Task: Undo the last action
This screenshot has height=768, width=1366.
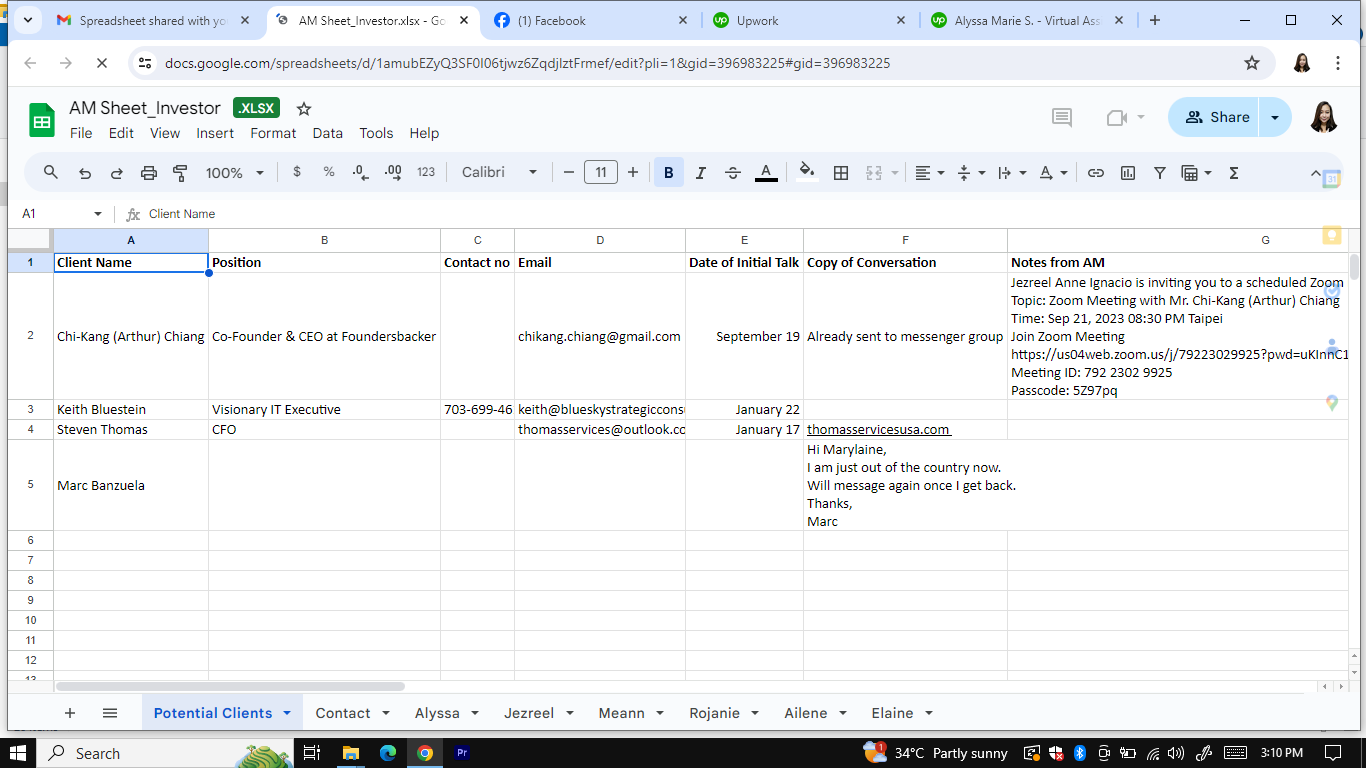Action: pyautogui.click(x=85, y=173)
